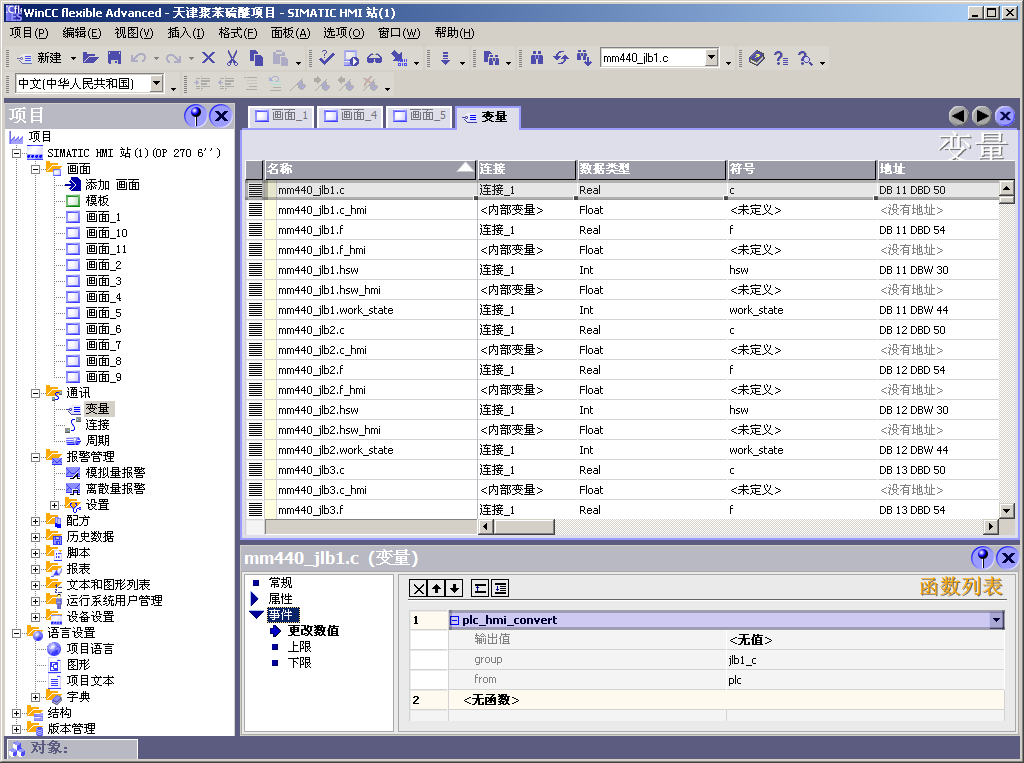Image resolution: width=1024 pixels, height=763 pixels.
Task: Click the Cut scissors icon in toolbar
Action: (x=232, y=58)
